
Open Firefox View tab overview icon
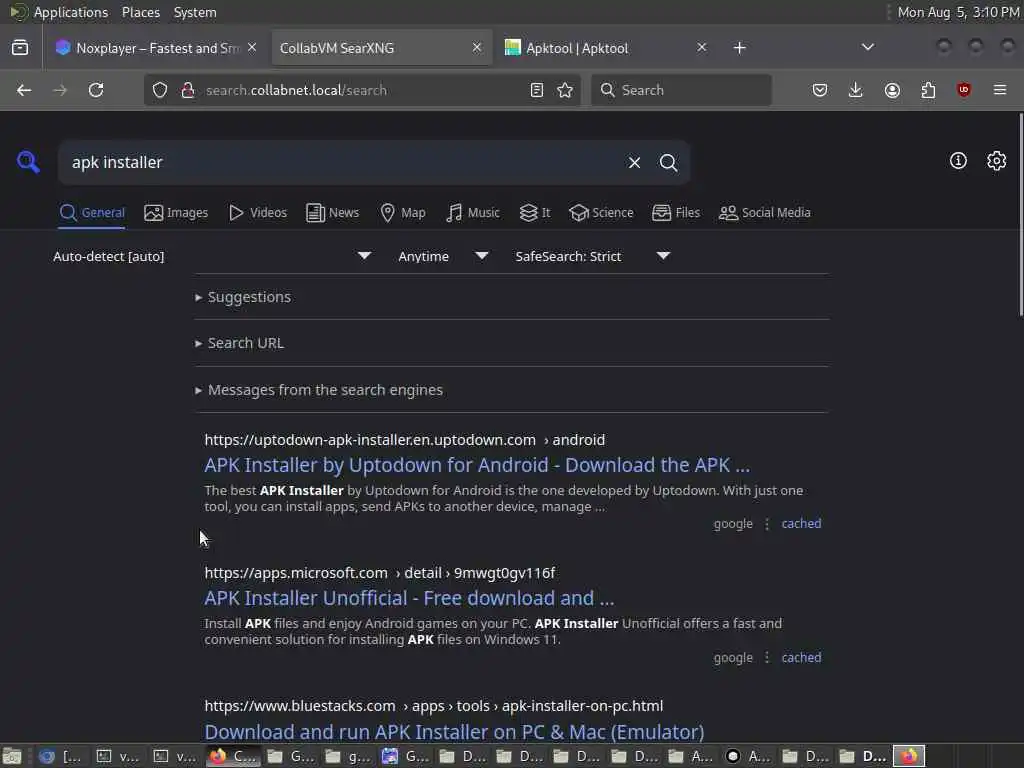20,48
